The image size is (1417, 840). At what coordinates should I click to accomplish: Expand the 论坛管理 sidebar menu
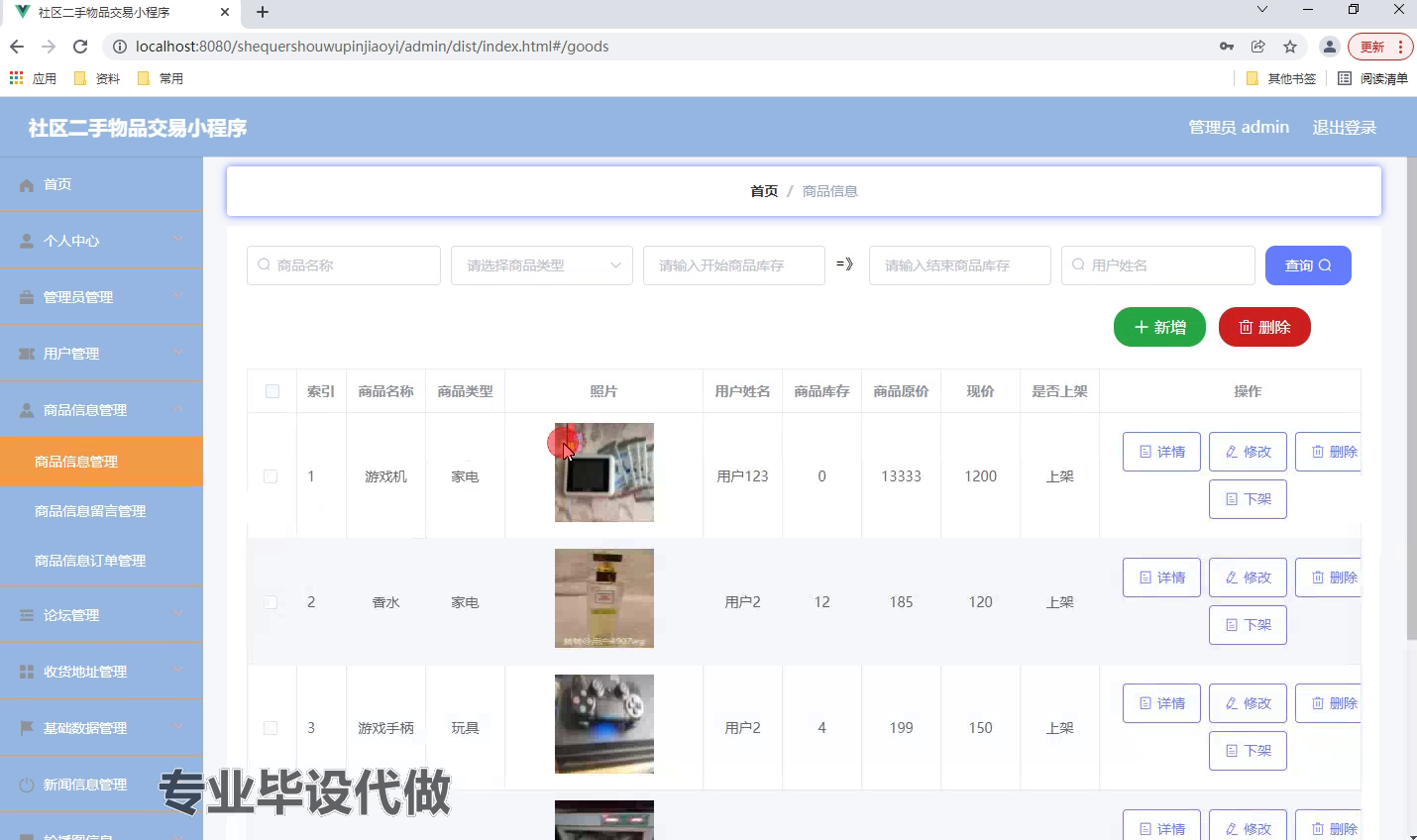101,615
